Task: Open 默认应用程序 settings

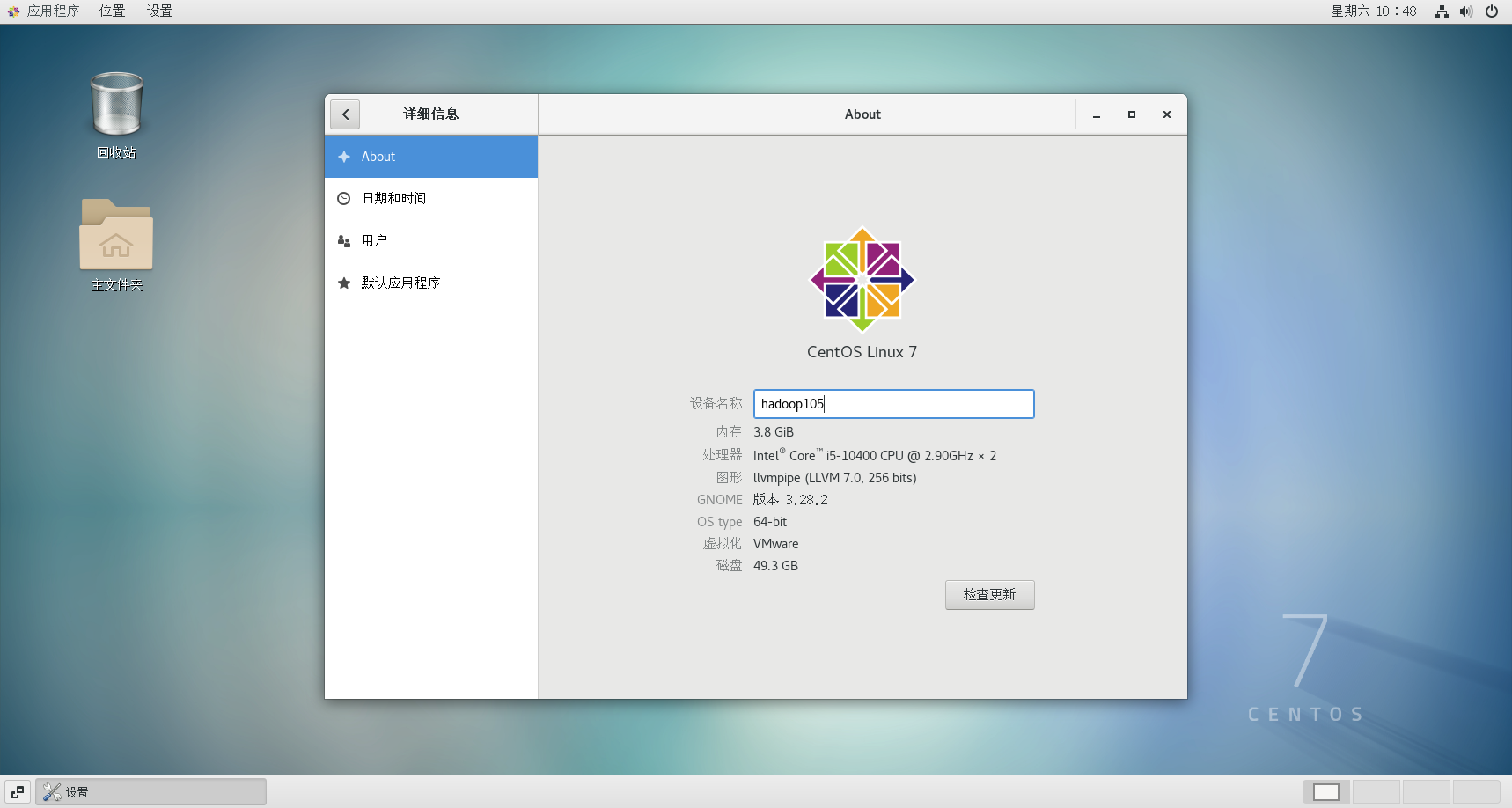Action: (x=431, y=283)
